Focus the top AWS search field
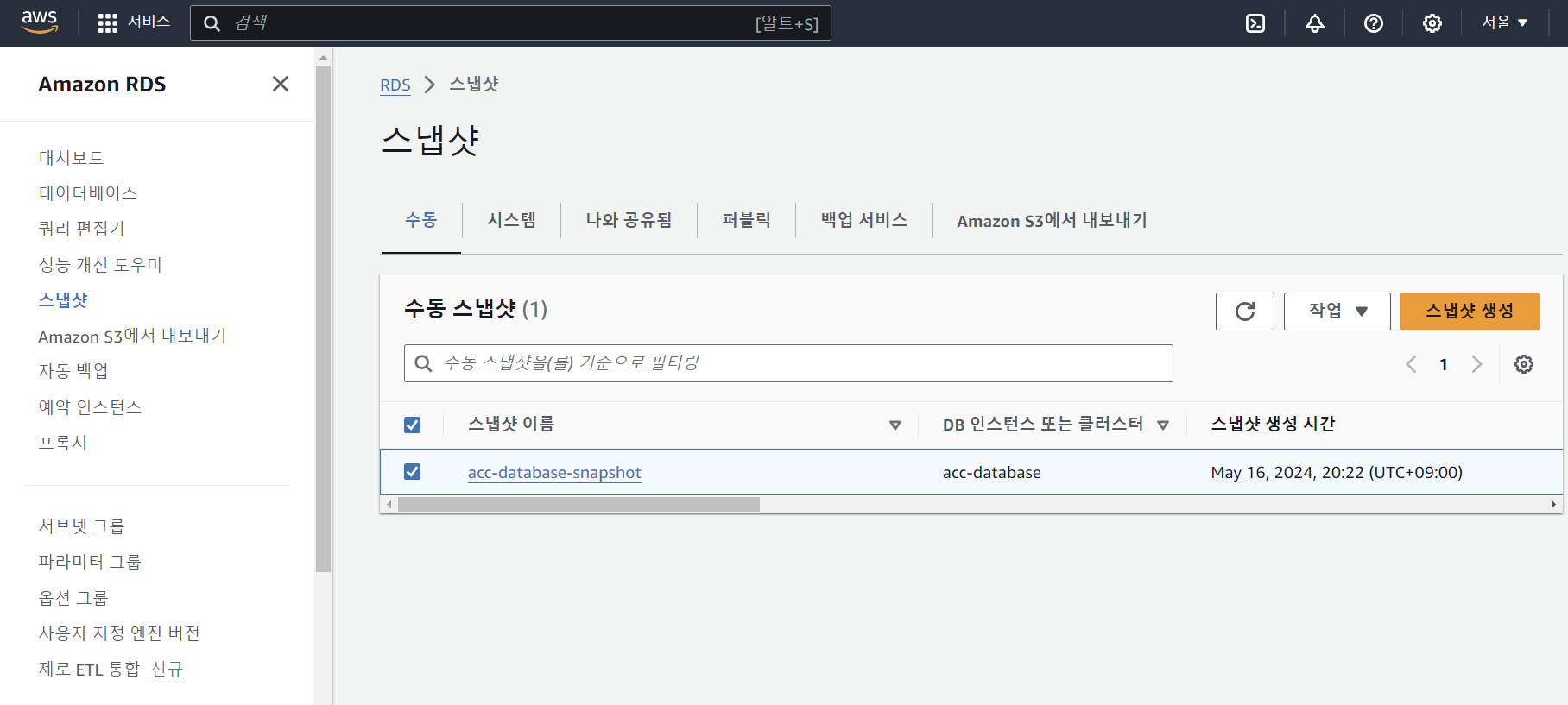This screenshot has height=705, width=1568. coord(510,23)
